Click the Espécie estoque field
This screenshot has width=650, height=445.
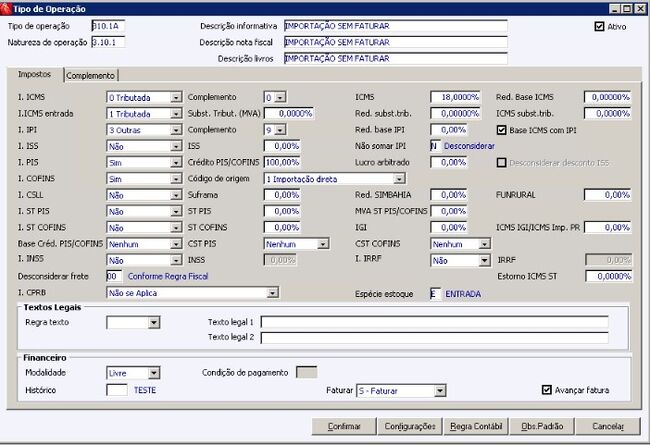click(435, 294)
